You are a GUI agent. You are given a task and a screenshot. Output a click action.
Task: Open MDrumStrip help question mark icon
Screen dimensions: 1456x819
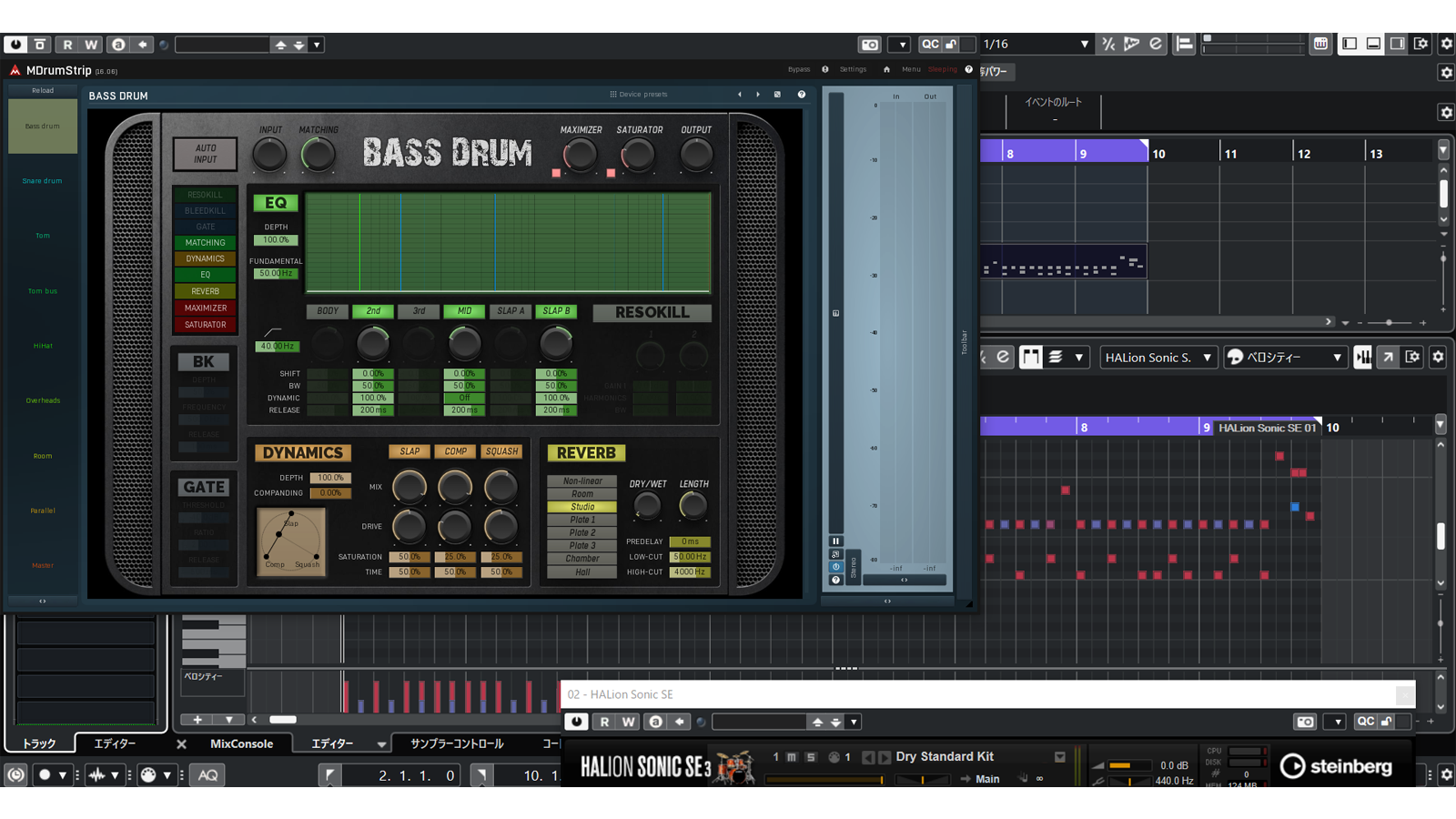coord(968,69)
